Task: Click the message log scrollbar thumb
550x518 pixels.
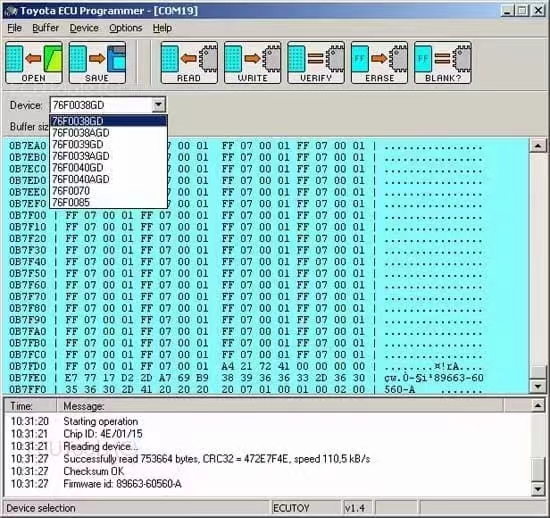Action: [x=538, y=470]
